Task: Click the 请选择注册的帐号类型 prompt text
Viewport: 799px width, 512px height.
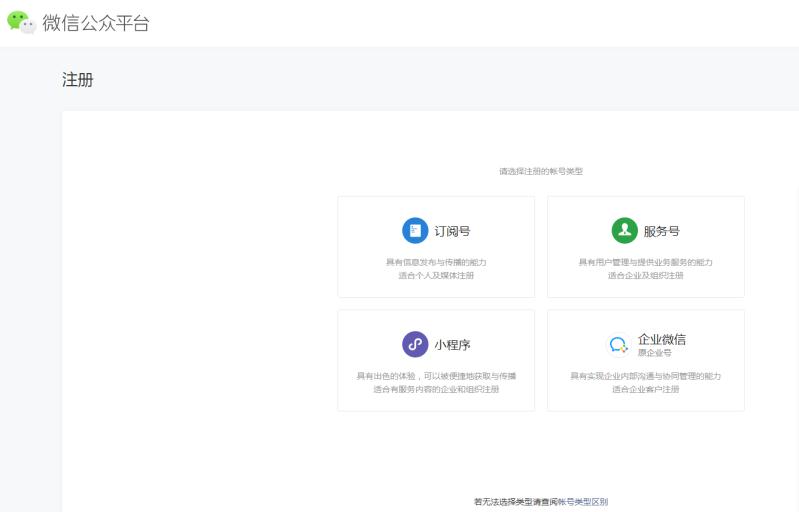Action: [540, 171]
